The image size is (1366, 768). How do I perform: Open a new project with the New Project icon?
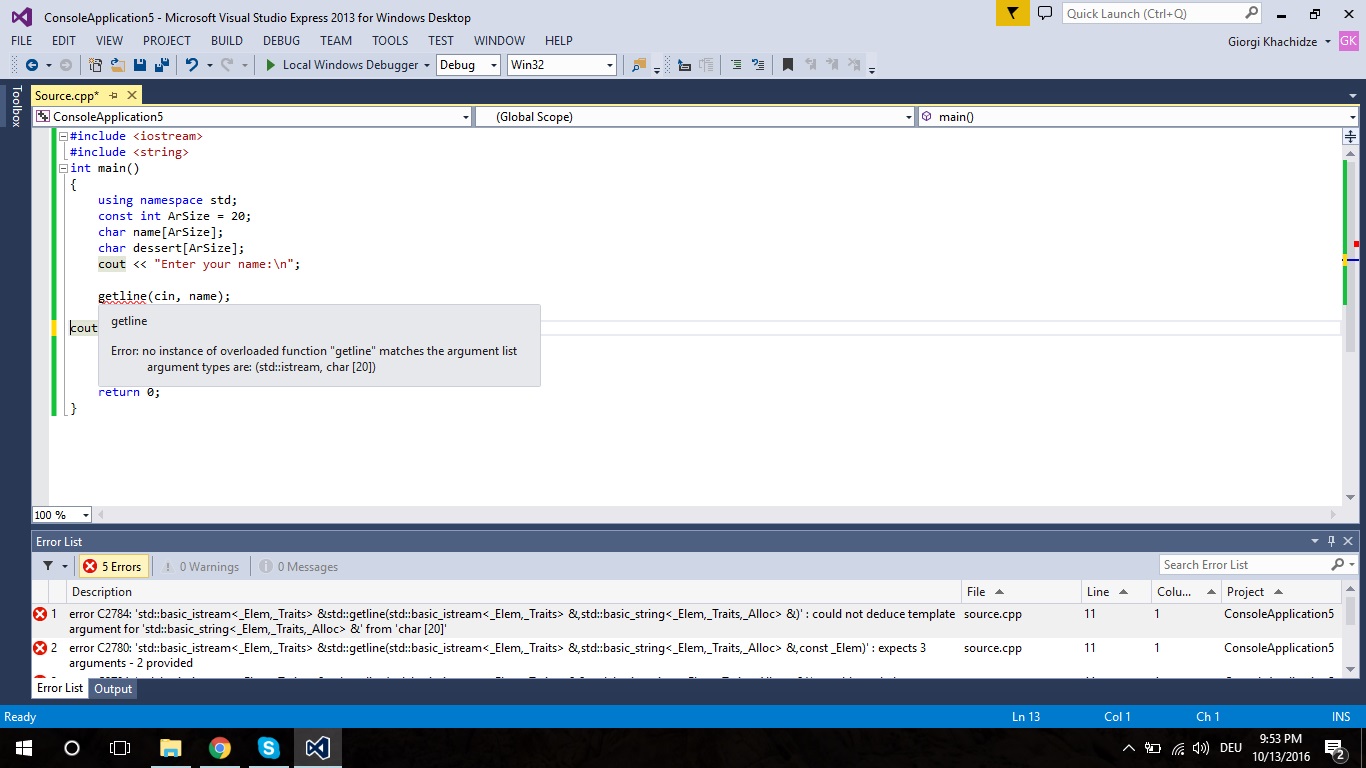[95, 65]
